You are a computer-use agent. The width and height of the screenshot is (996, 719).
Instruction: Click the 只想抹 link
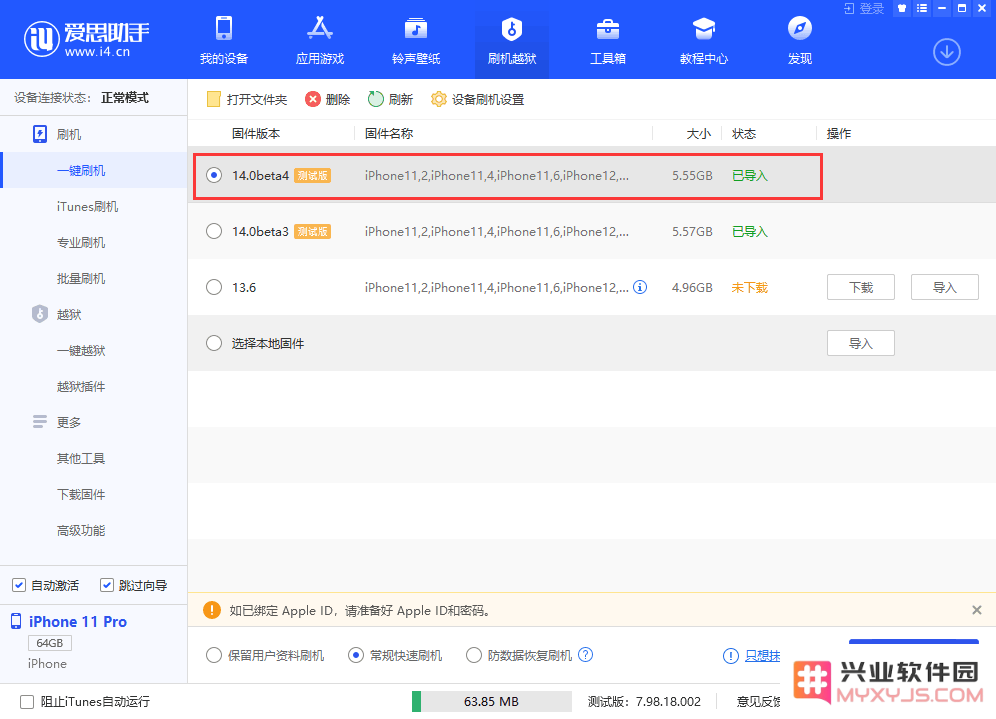(x=762, y=655)
